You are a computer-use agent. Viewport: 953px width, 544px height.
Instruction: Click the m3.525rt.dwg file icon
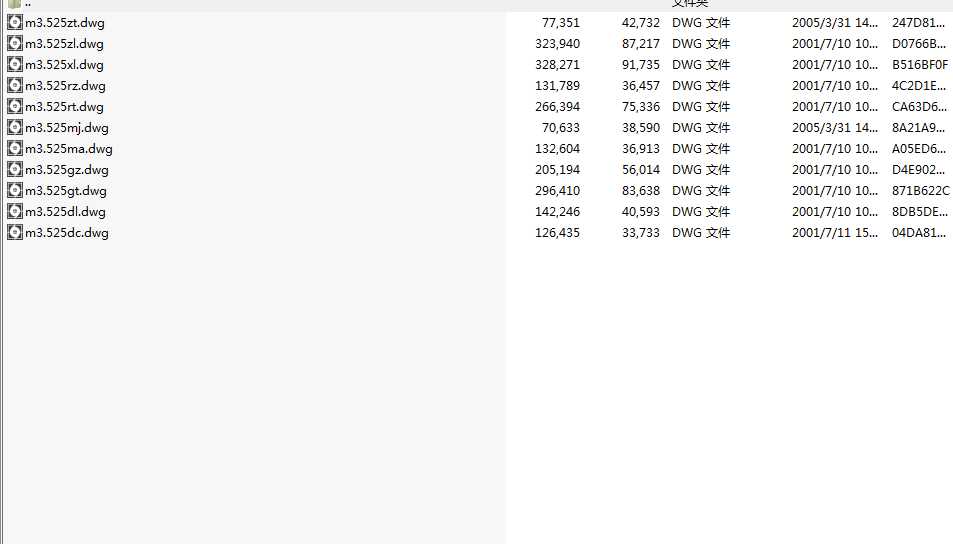pyautogui.click(x=15, y=106)
